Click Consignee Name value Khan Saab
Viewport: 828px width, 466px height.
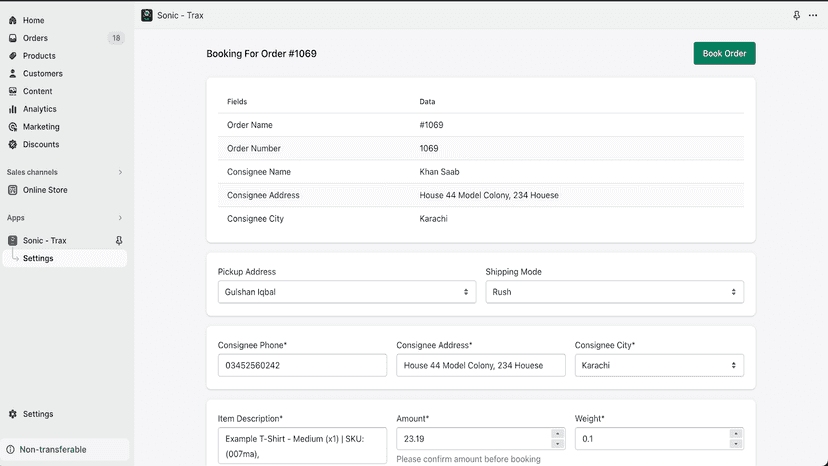point(439,172)
